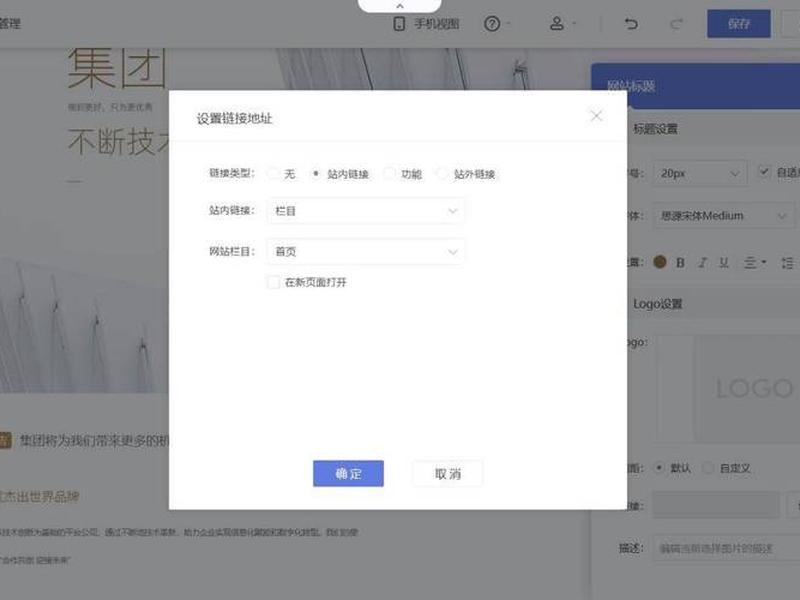Open the 网站栏目 dropdown showing 首页

click(365, 252)
